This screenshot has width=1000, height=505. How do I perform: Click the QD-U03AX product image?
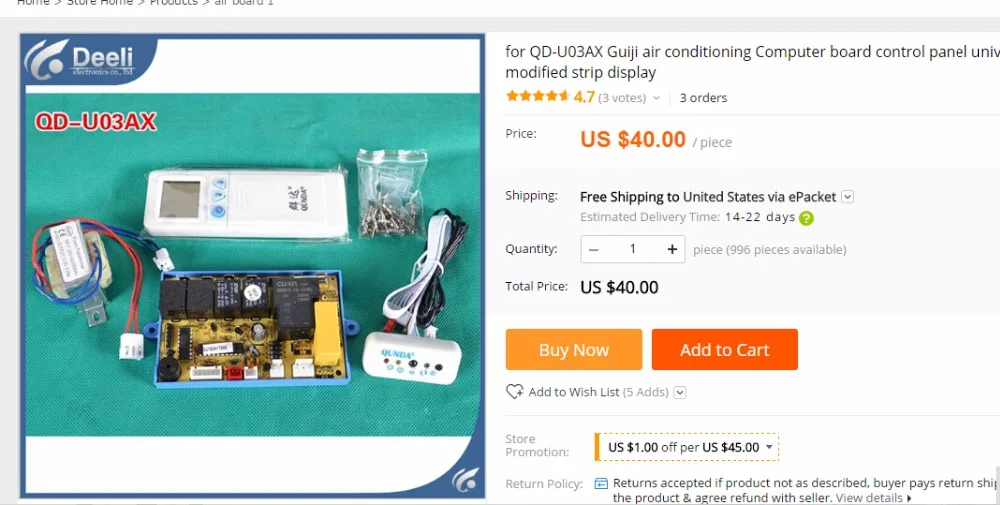(253, 265)
